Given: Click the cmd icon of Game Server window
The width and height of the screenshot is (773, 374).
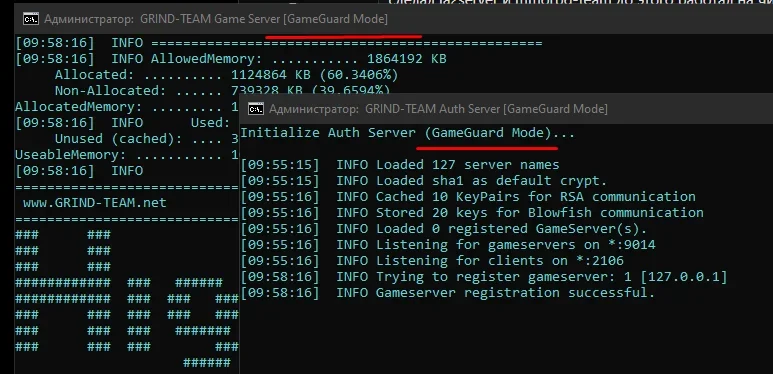Looking at the screenshot, I should tap(31, 19).
